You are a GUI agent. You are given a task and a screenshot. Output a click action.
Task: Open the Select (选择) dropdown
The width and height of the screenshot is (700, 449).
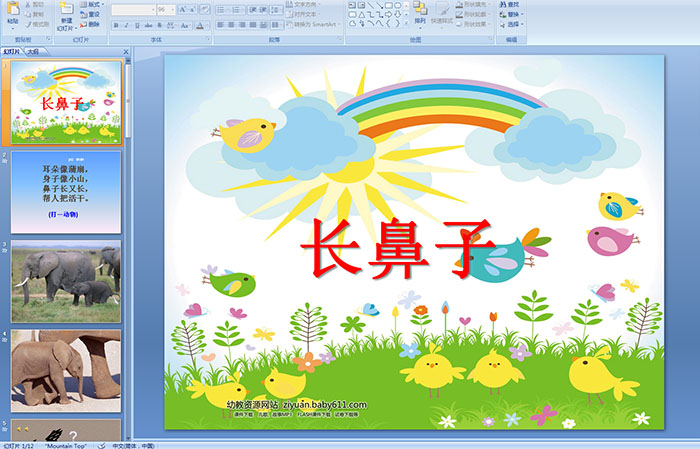[x=512, y=24]
